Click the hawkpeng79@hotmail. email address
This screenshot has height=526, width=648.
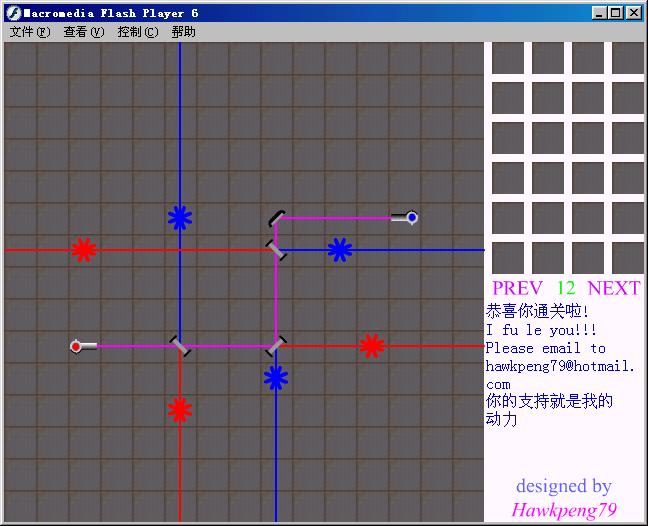tap(560, 366)
